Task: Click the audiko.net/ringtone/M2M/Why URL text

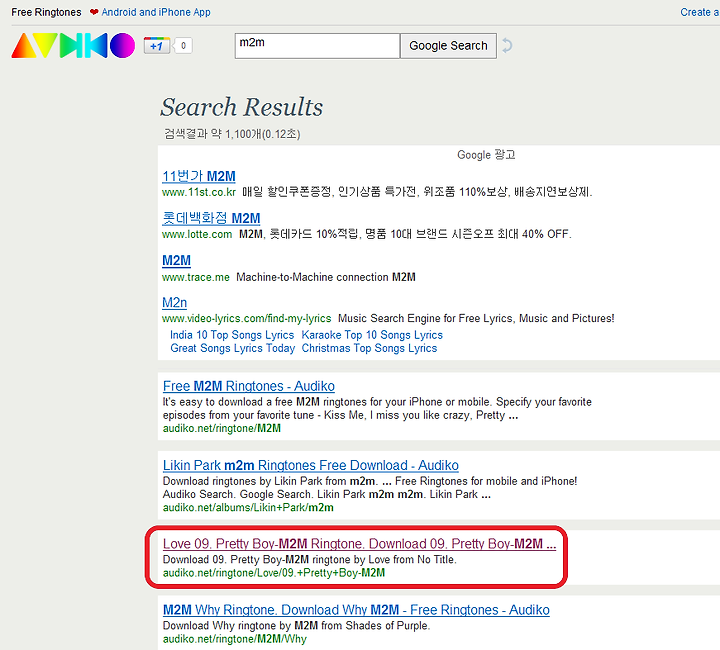Action: (235, 639)
